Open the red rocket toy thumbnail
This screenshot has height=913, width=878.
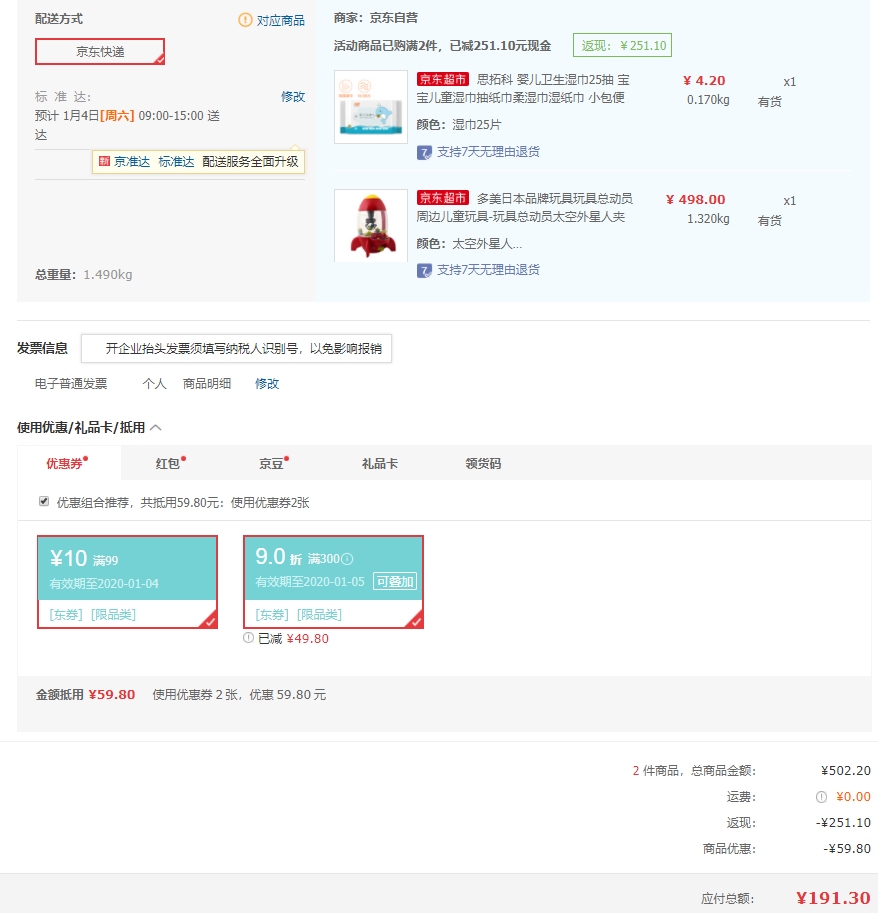point(371,225)
